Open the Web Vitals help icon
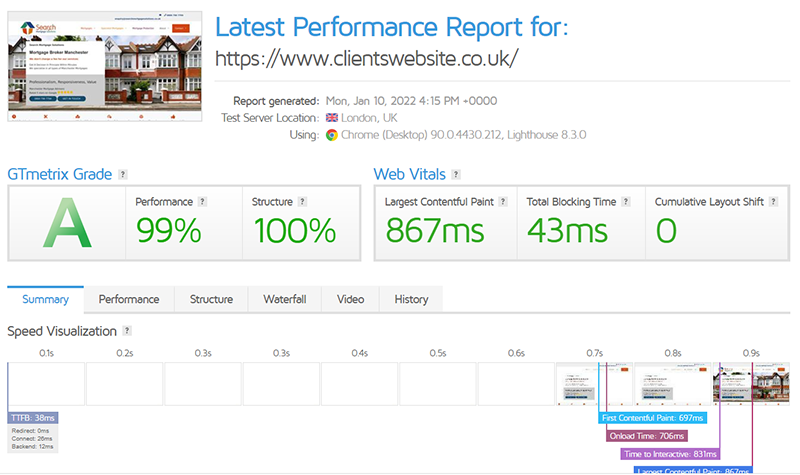This screenshot has height=475, width=800. [456, 175]
